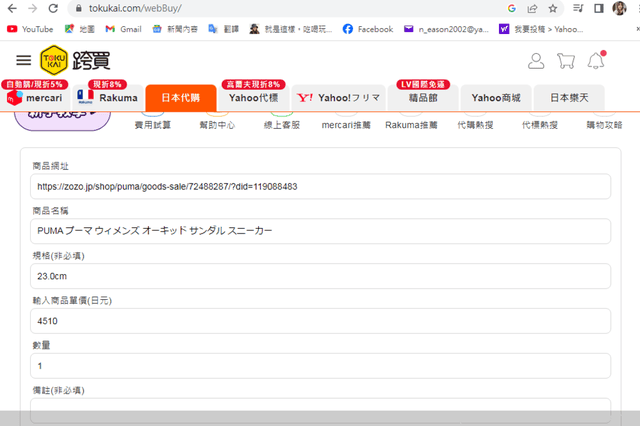640x426 pixels.
Task: Open 線上客服 shortcut
Action: [282, 125]
